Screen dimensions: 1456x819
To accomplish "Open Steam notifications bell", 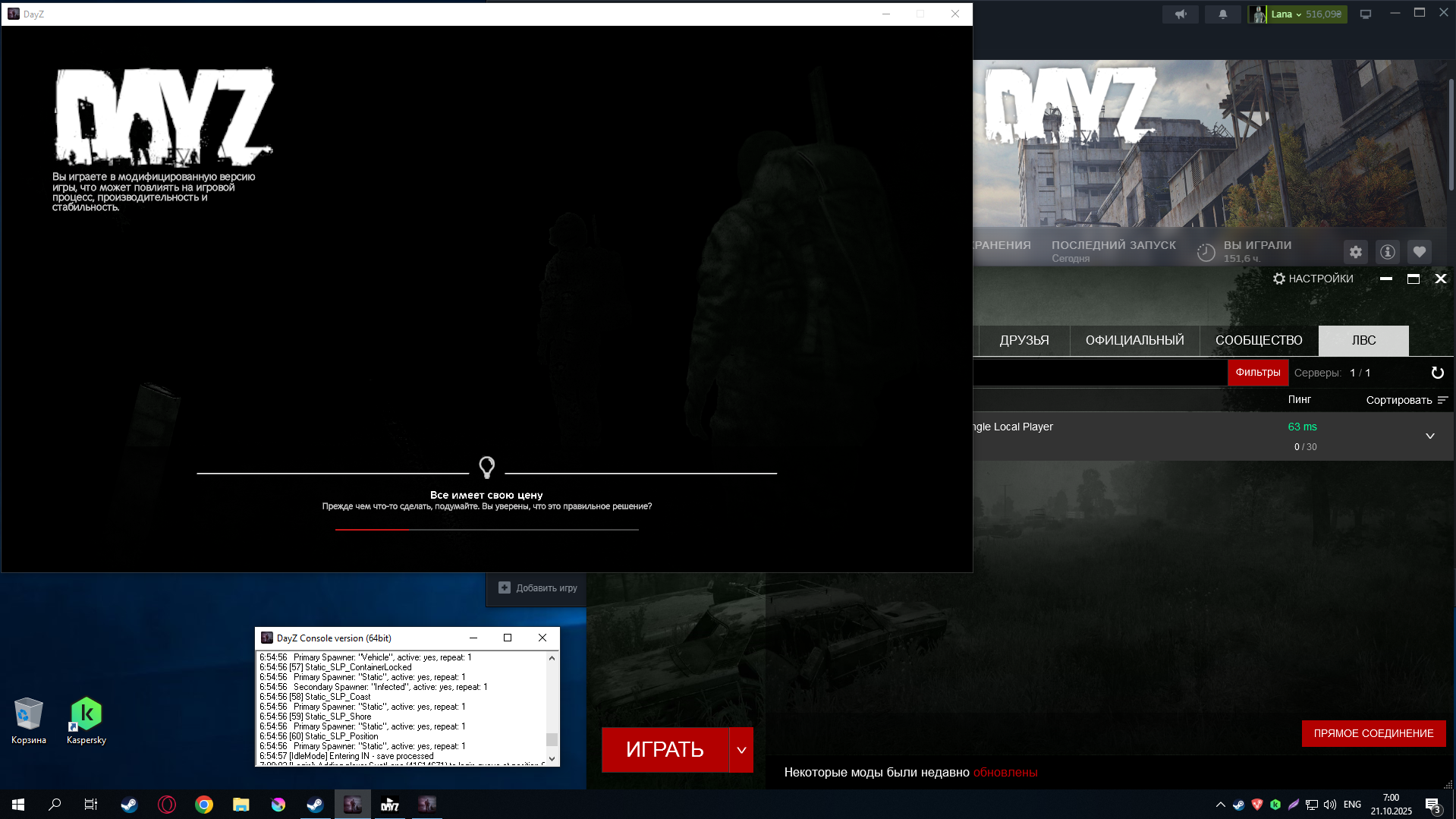I will click(1222, 14).
